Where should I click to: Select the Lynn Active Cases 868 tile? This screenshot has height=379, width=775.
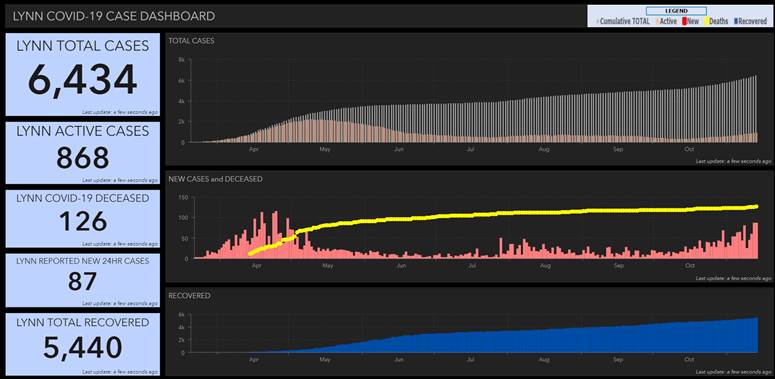pyautogui.click(x=83, y=153)
